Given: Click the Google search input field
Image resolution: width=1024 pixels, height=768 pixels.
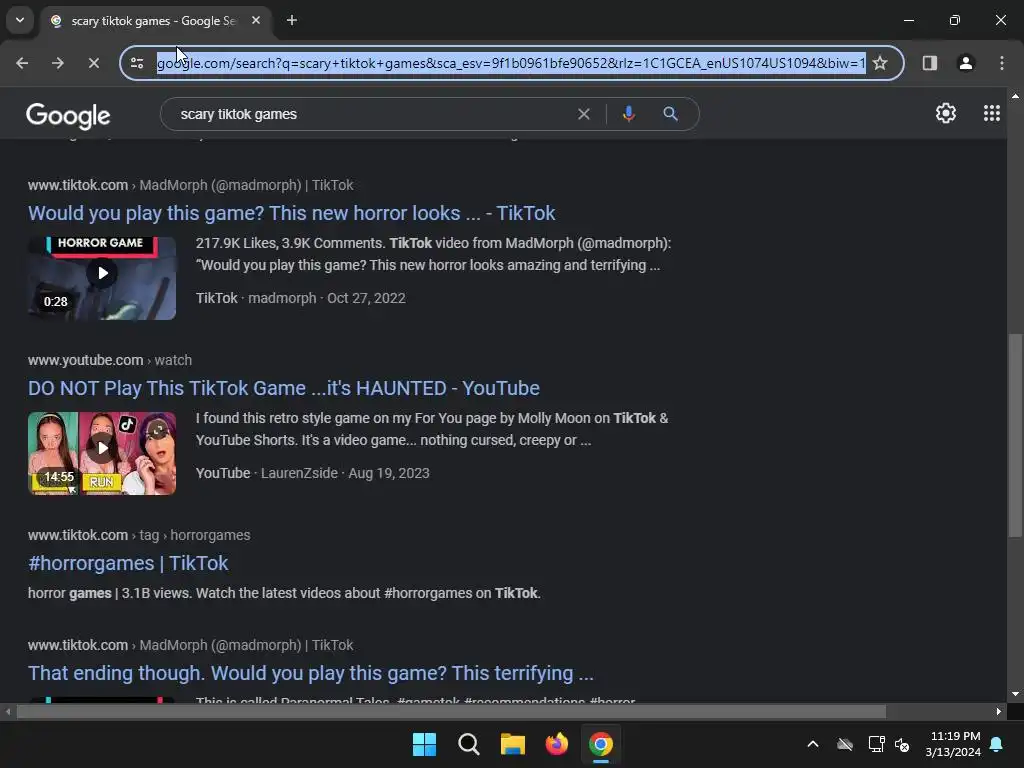Looking at the screenshot, I should pyautogui.click(x=369, y=114).
